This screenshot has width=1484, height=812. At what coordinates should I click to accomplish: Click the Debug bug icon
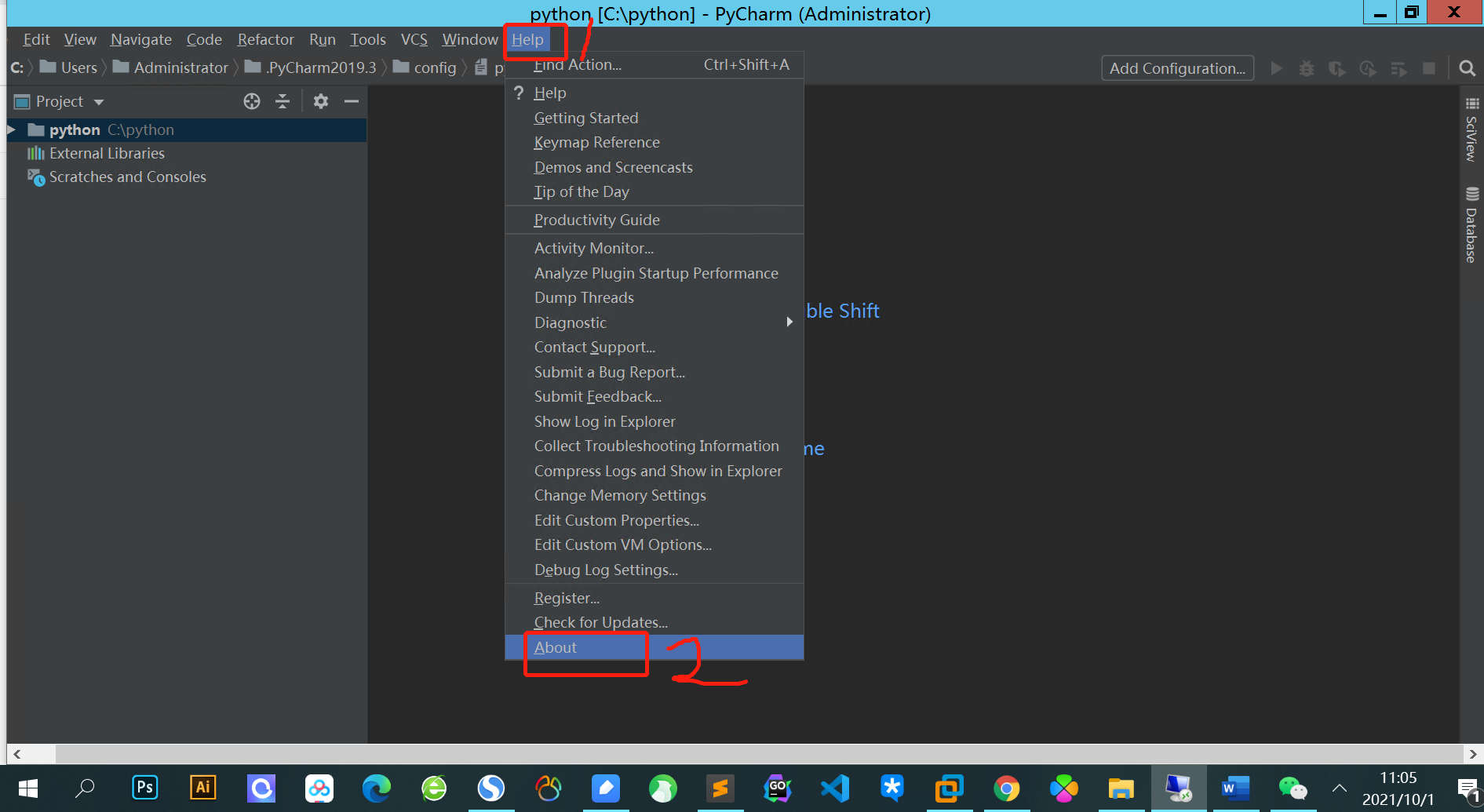(1306, 68)
